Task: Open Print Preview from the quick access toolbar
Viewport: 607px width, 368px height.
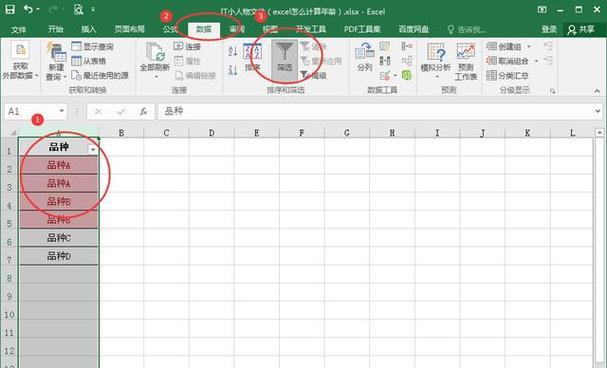Action: click(x=78, y=9)
